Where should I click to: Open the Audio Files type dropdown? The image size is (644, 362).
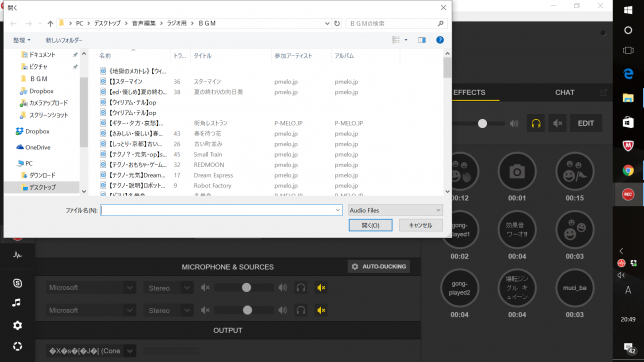(395, 210)
